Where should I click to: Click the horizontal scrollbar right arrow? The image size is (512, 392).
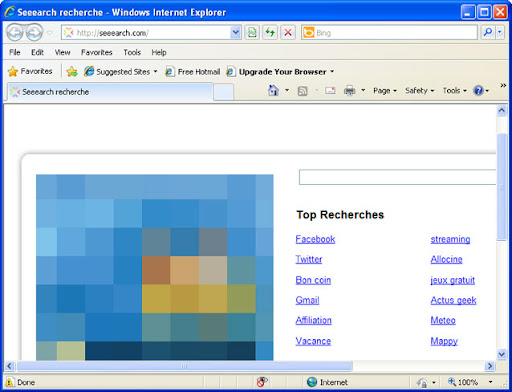point(490,366)
